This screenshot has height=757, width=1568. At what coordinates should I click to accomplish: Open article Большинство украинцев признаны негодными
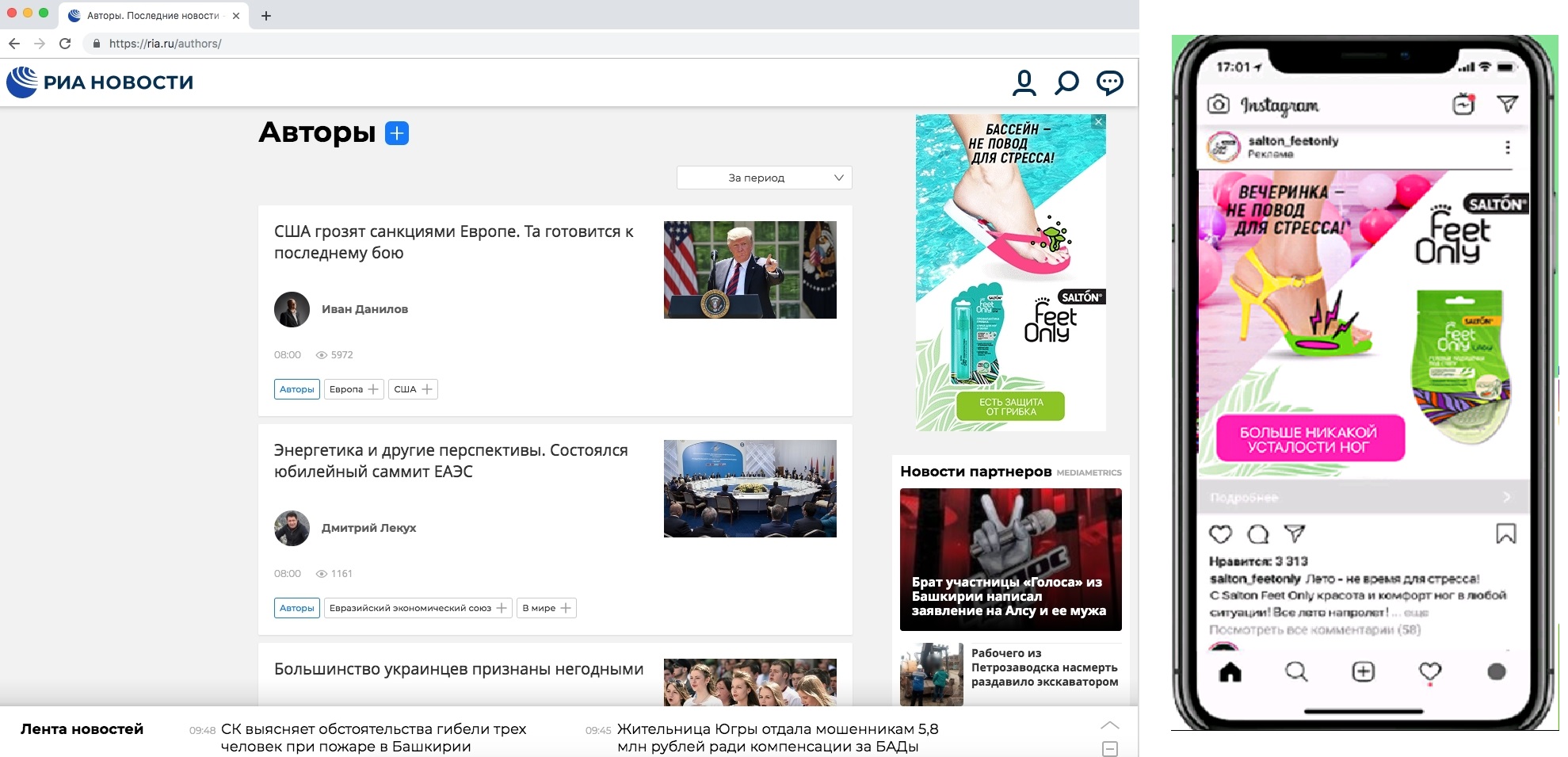click(459, 669)
